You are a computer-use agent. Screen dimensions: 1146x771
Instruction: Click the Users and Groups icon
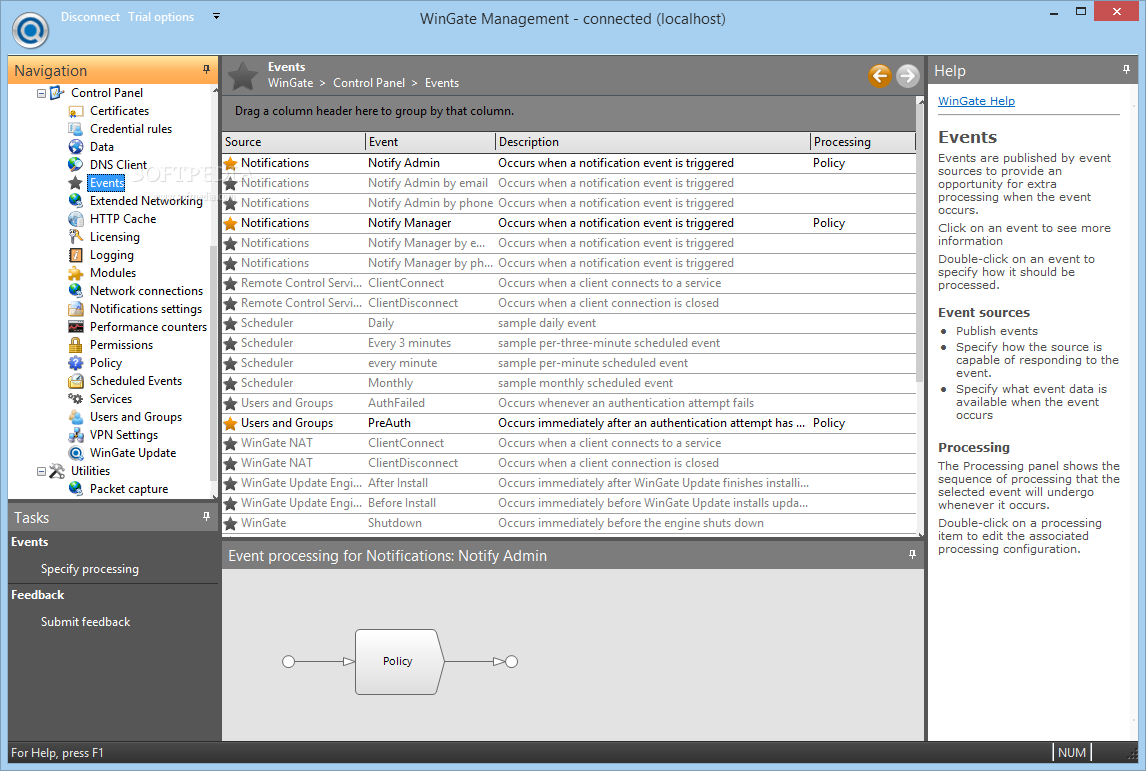coord(75,417)
